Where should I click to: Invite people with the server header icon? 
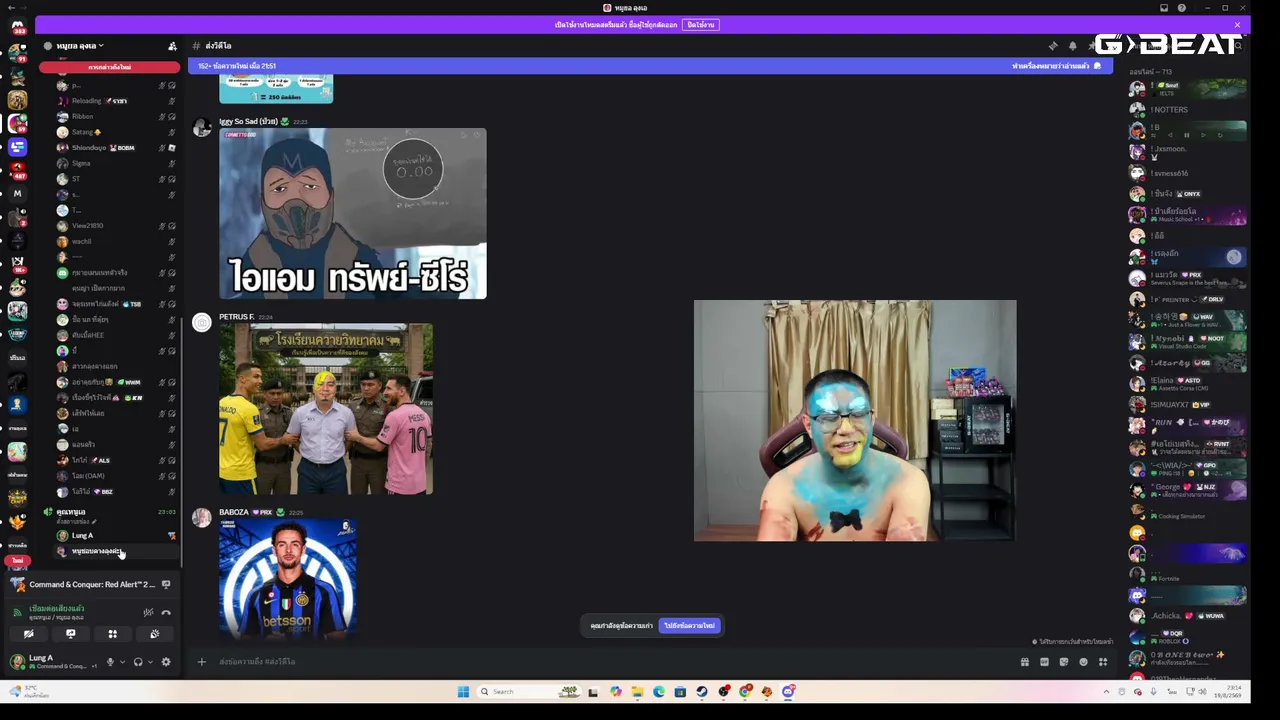pos(172,46)
